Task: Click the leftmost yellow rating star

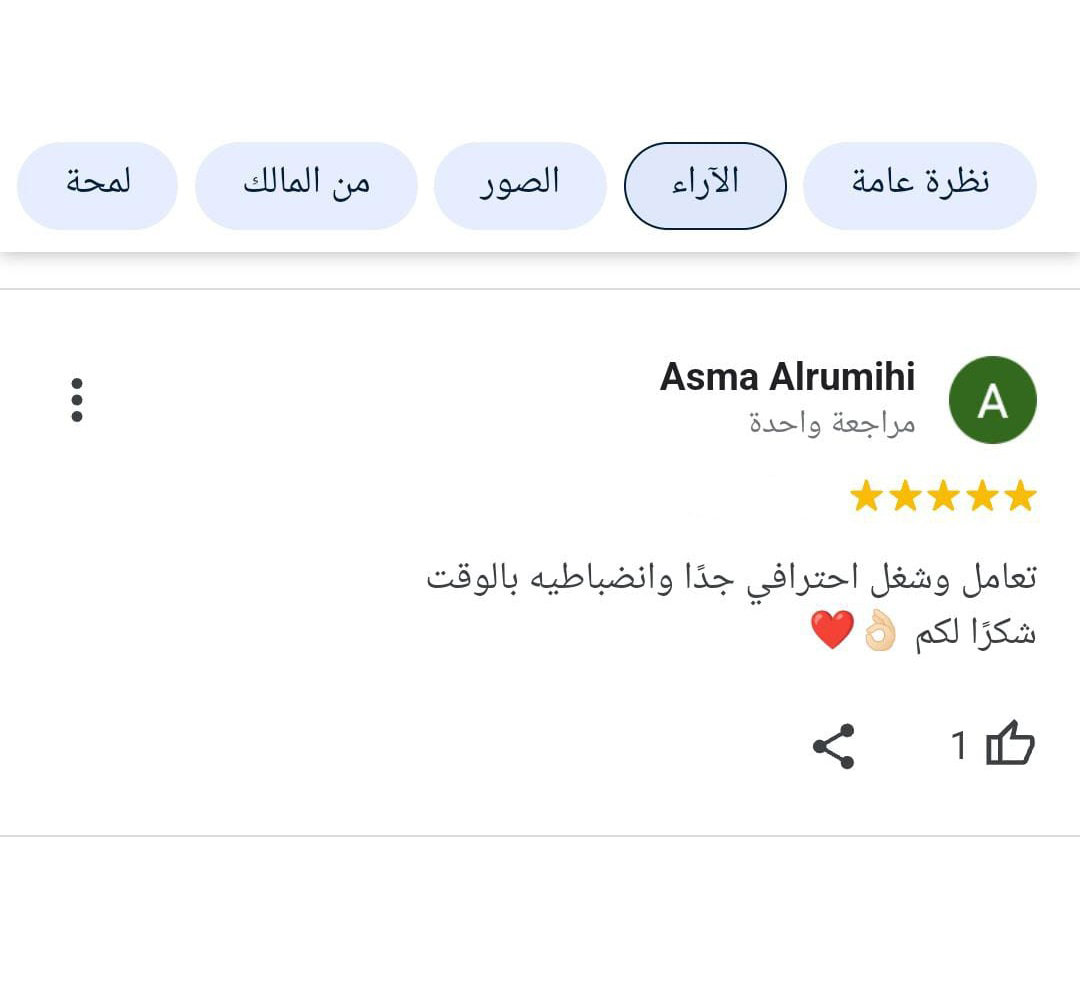Action: [x=865, y=497]
